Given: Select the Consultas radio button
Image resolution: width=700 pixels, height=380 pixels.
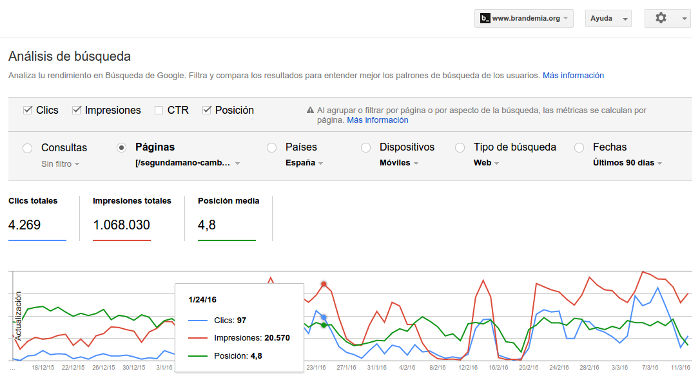Looking at the screenshot, I should coord(27,148).
